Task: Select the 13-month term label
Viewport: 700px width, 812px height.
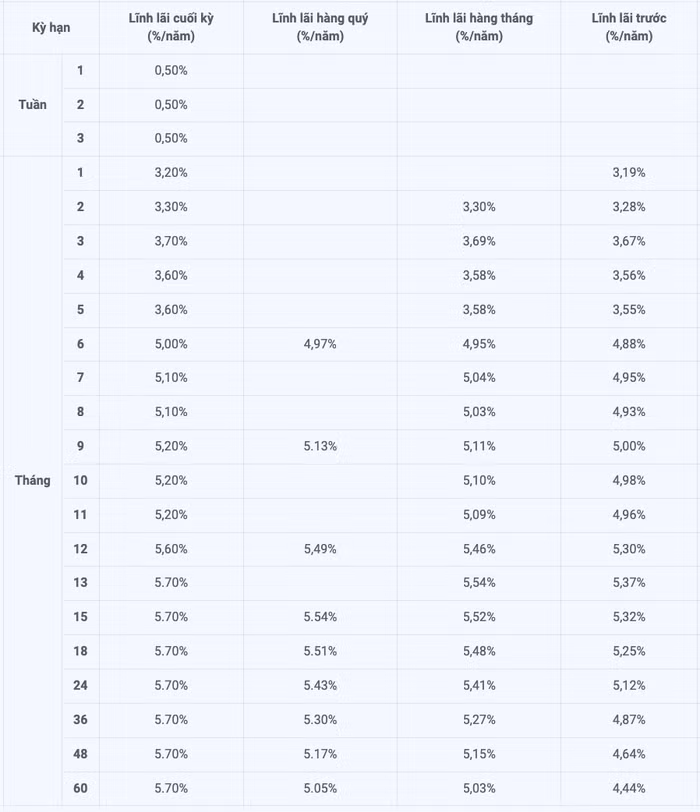Action: pos(80,583)
